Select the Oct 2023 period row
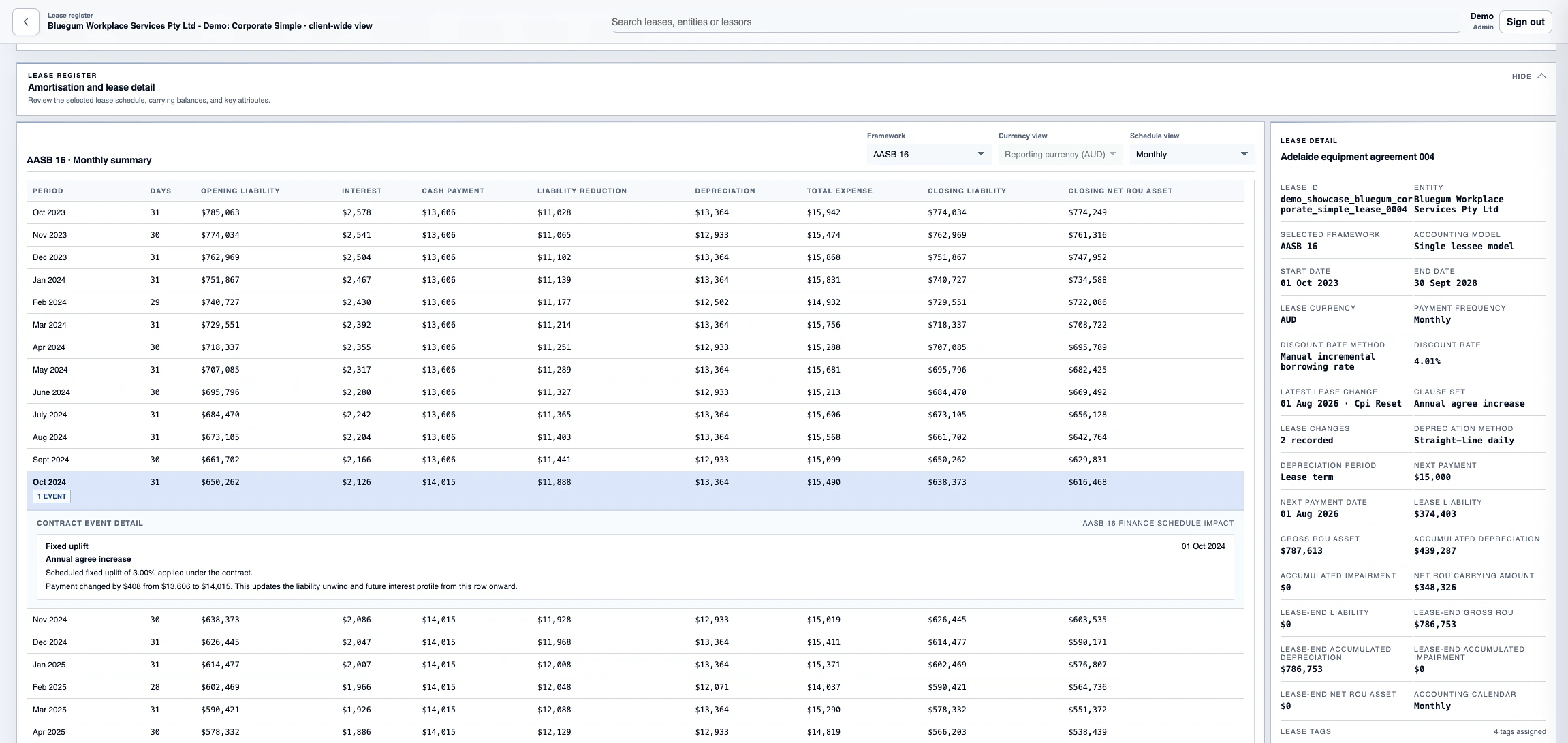Image resolution: width=1568 pixels, height=743 pixels. coord(635,212)
